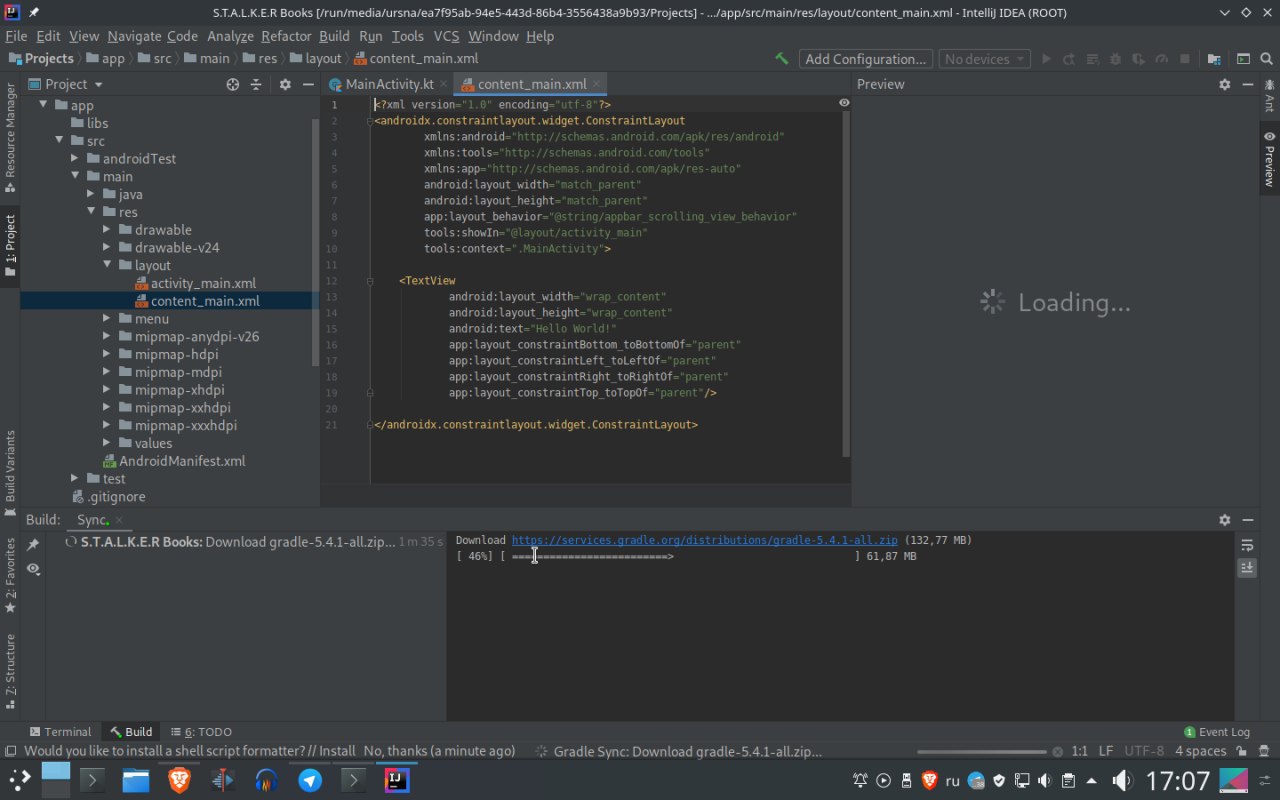Viewport: 1280px width, 800px height.
Task: Open the Terminal tool window button
Action: pos(60,732)
